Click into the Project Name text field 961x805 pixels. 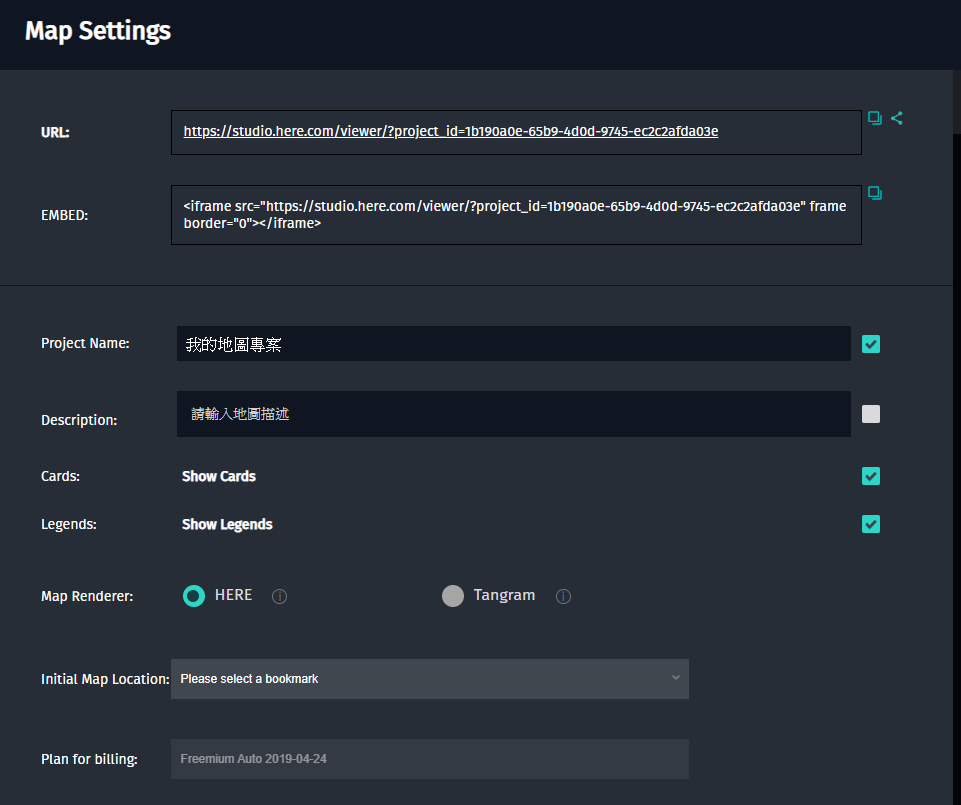(x=513, y=344)
